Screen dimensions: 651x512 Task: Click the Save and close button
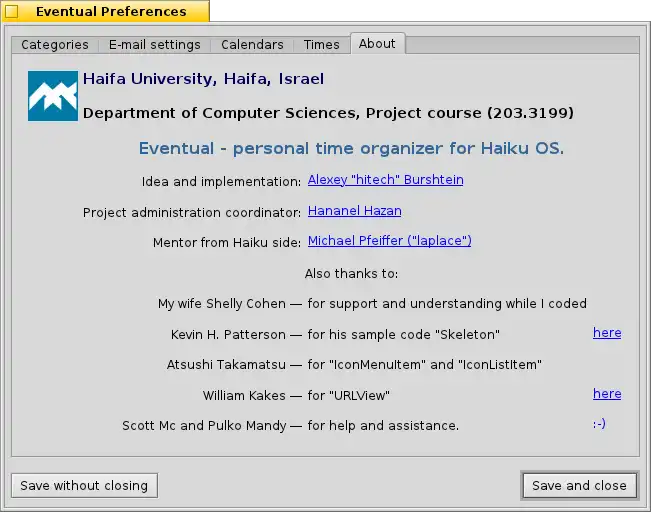(579, 485)
